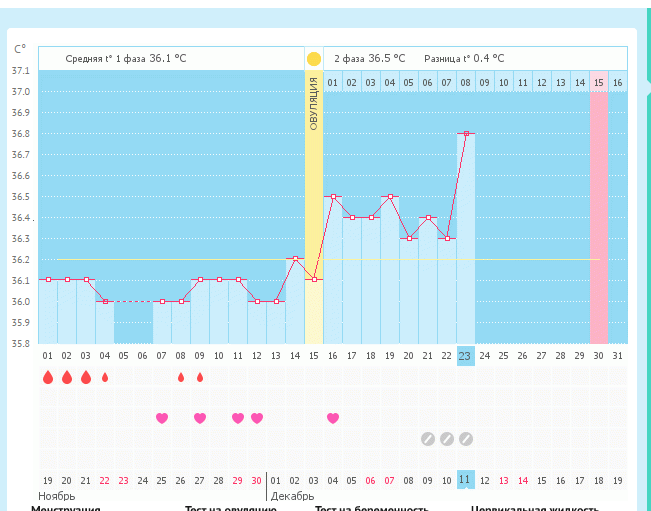Click the pencil note icon on day 23
The width and height of the screenshot is (651, 511).
coord(466,438)
